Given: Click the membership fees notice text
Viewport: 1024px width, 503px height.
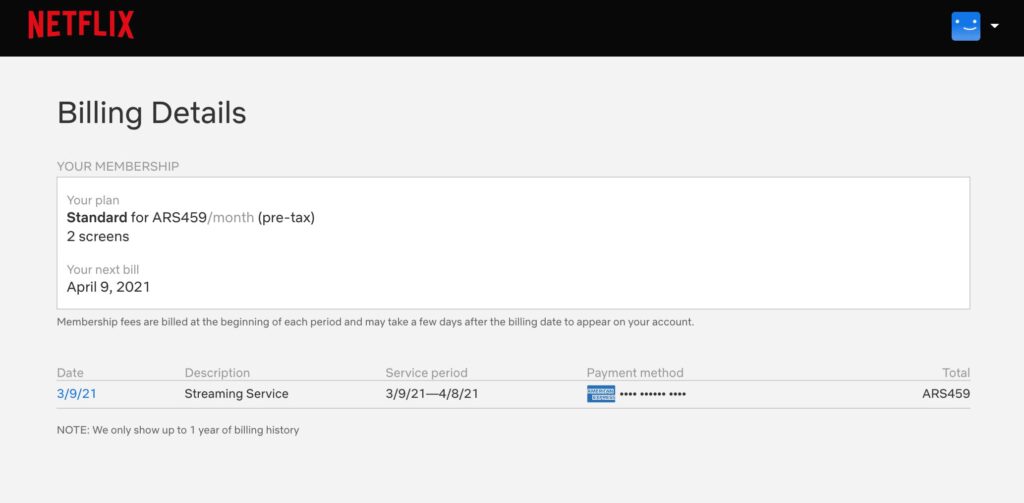Looking at the screenshot, I should pyautogui.click(x=376, y=322).
